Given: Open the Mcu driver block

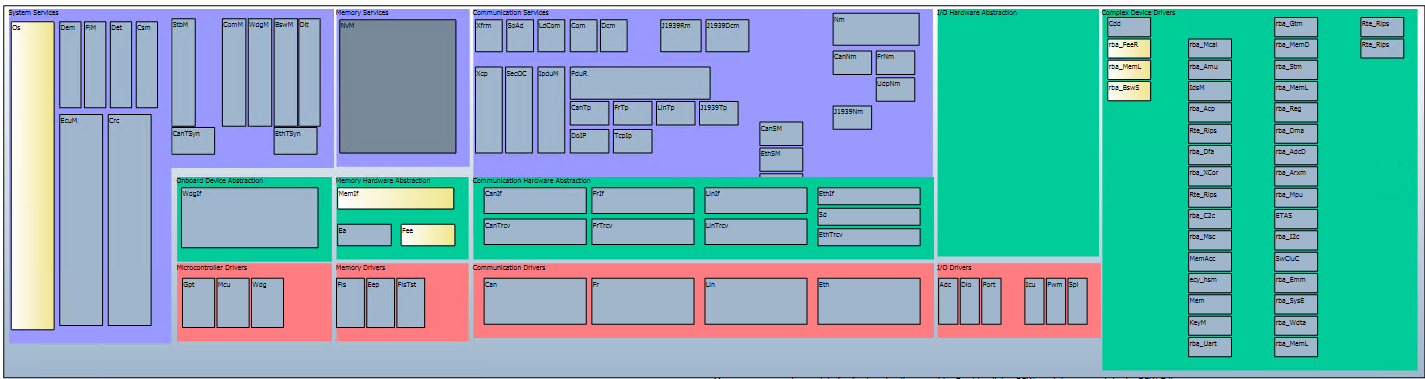Looking at the screenshot, I should point(233,303).
